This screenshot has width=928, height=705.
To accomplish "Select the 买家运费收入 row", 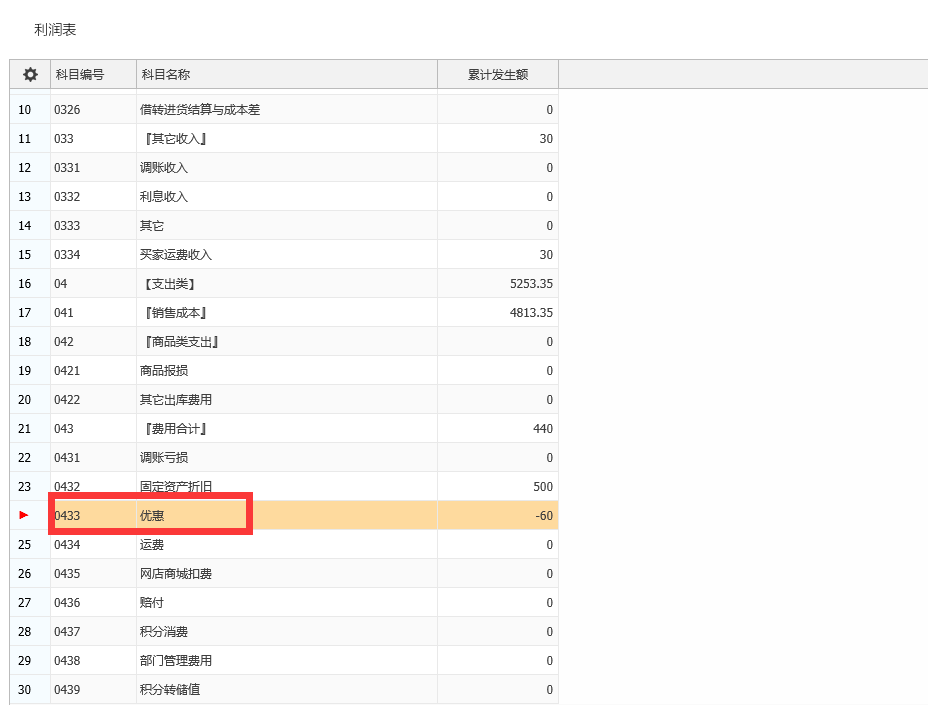I will (284, 255).
